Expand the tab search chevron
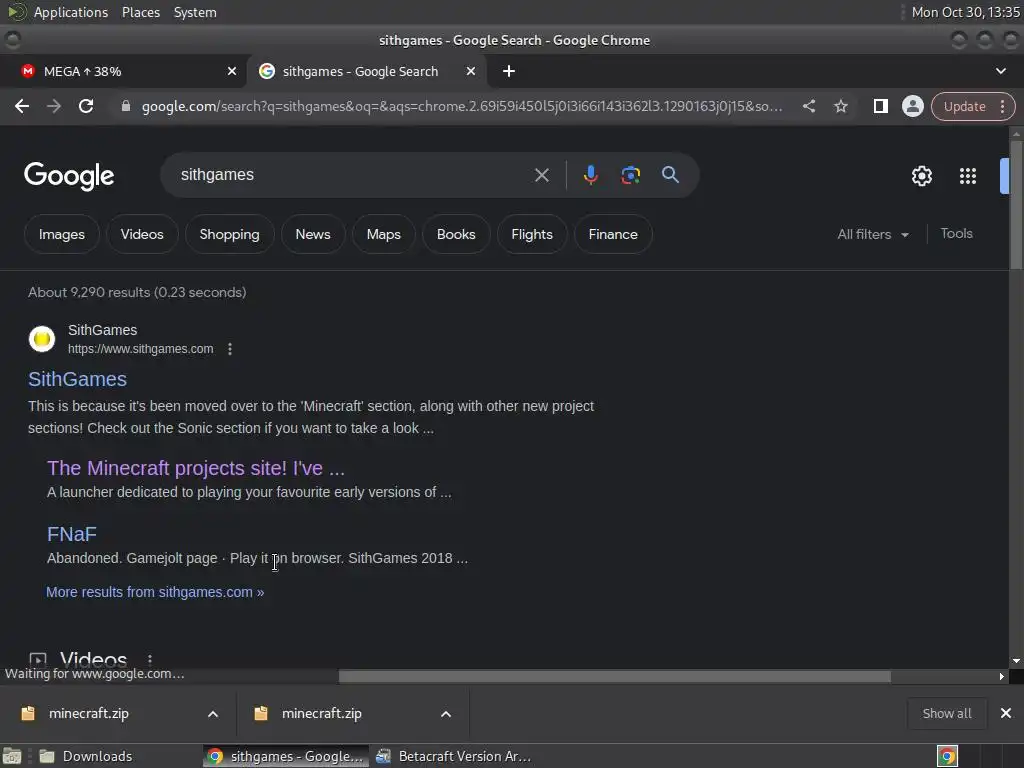 click(x=1000, y=71)
